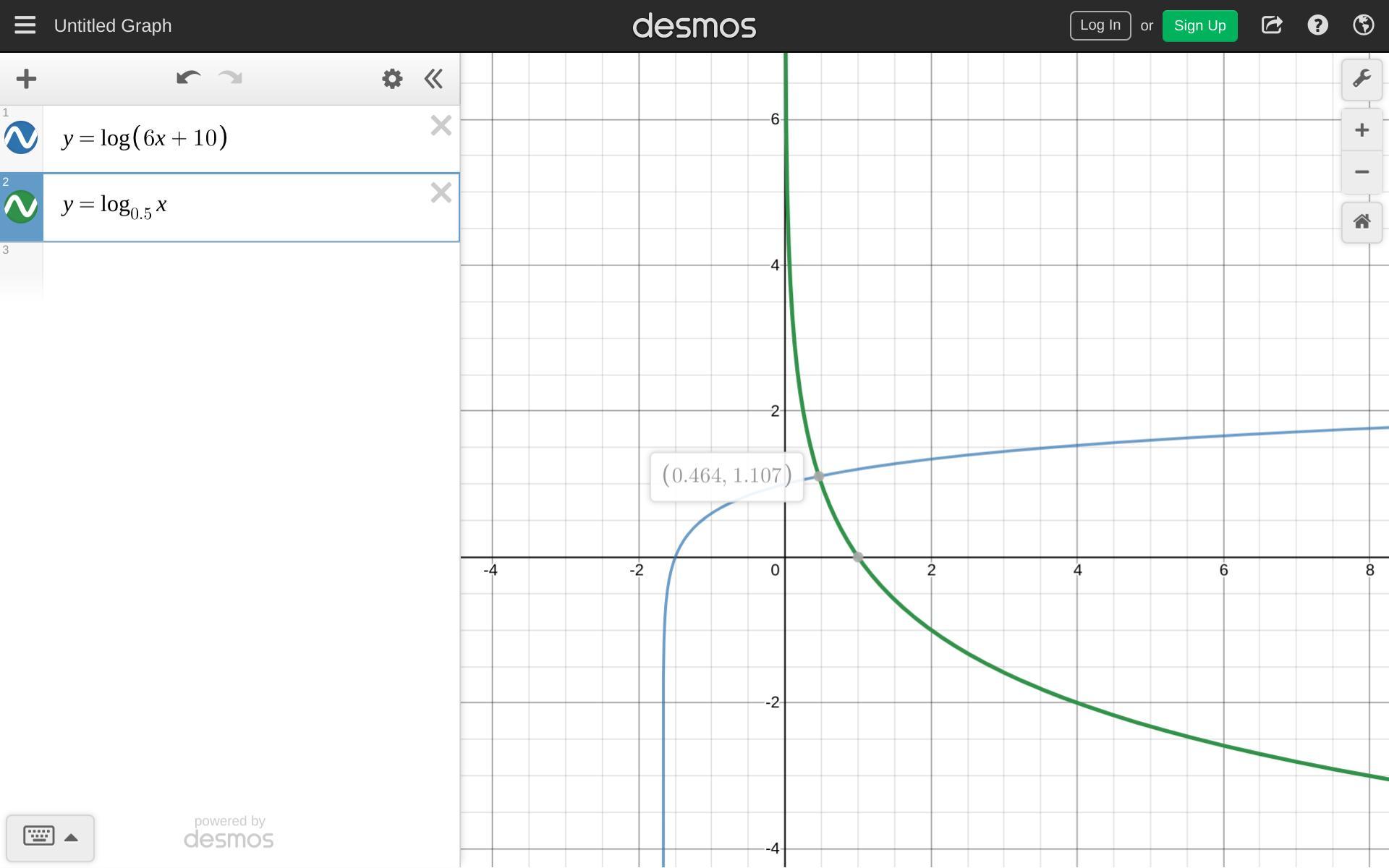Expand the on-screen keyboard panel
Image resolution: width=1389 pixels, height=868 pixels.
tap(50, 837)
